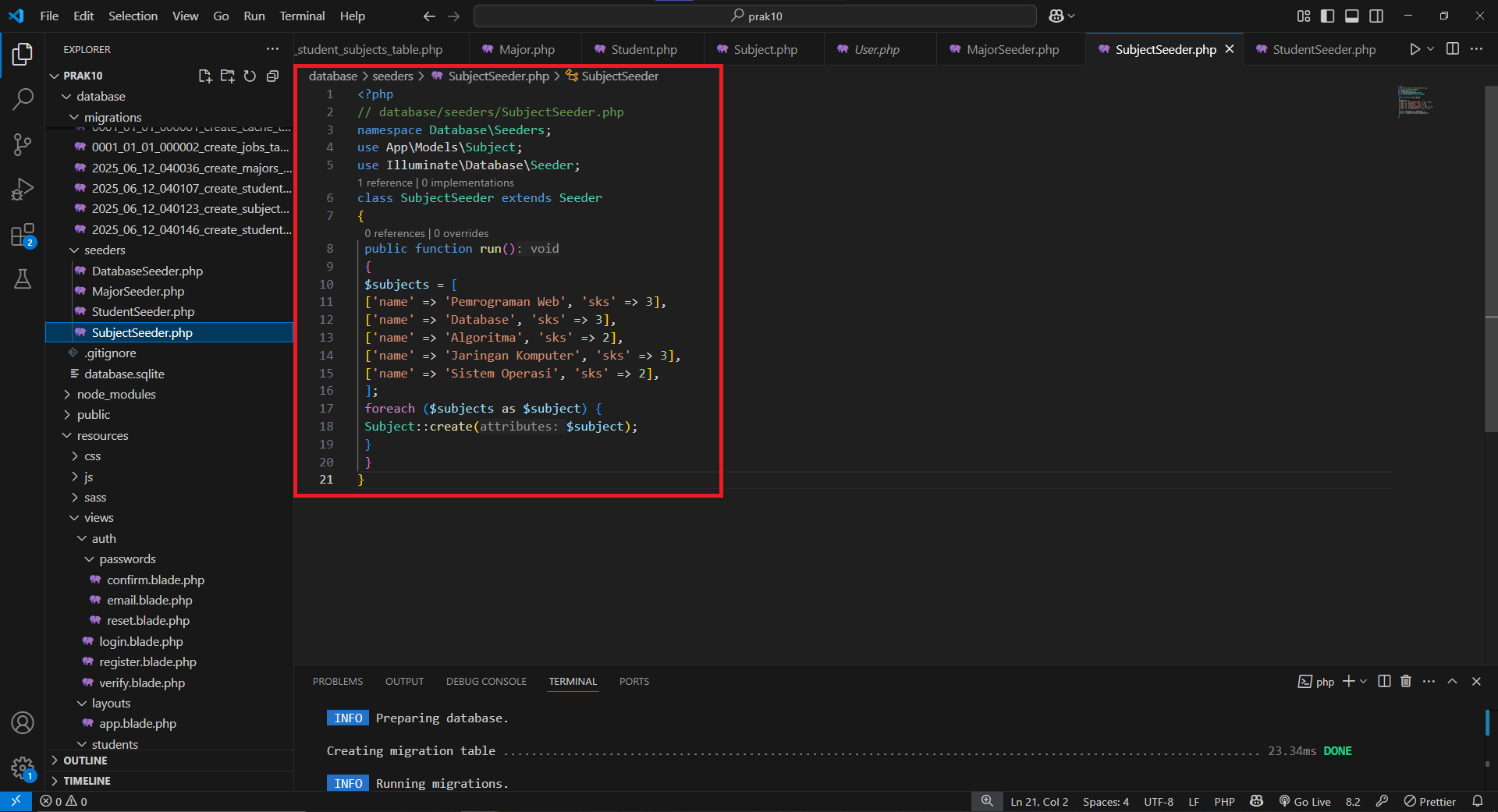The height and width of the screenshot is (812, 1498).
Task: Click Go Live in the status bar
Action: 1305,801
